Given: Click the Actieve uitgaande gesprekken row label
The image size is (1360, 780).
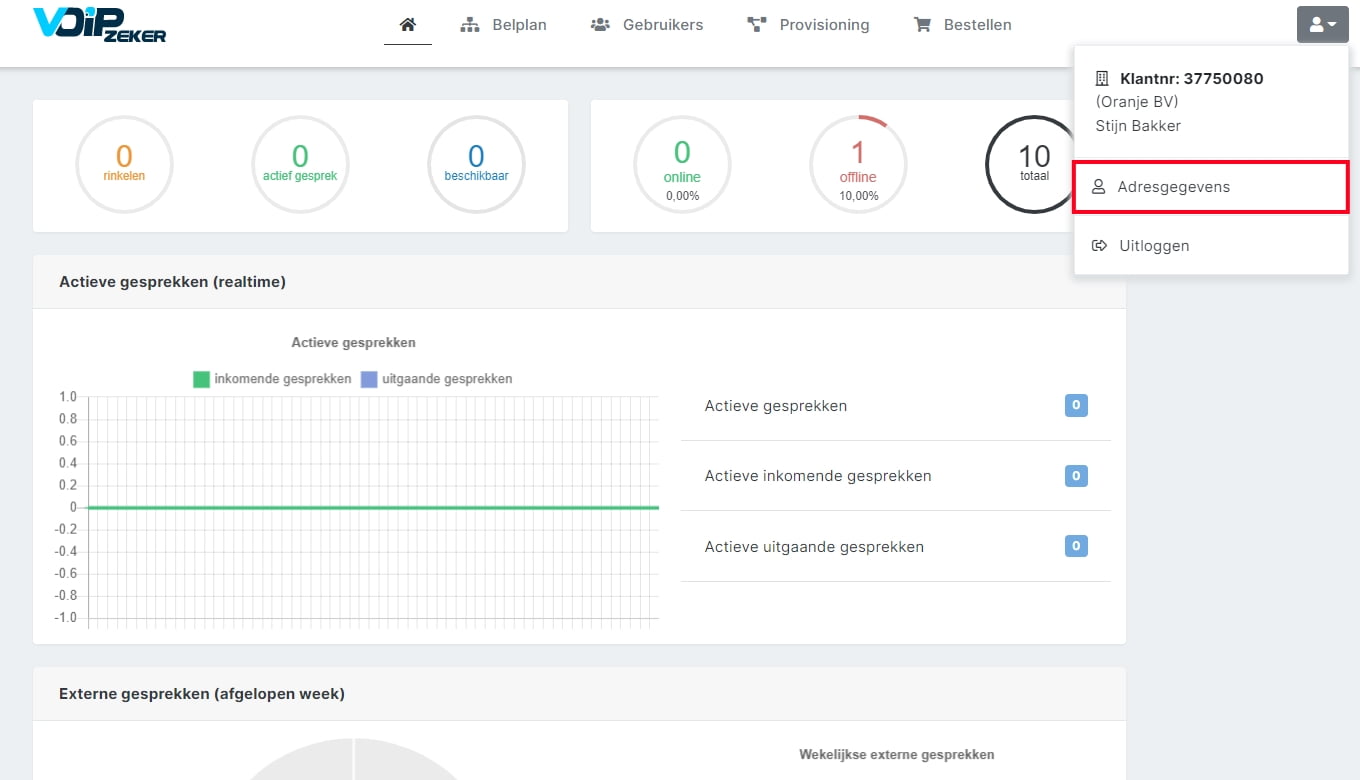Looking at the screenshot, I should [x=814, y=547].
